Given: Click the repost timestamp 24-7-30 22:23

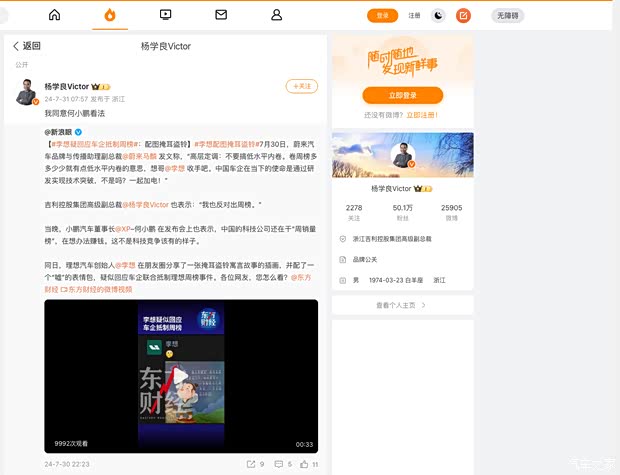Looking at the screenshot, I should coord(67,464).
